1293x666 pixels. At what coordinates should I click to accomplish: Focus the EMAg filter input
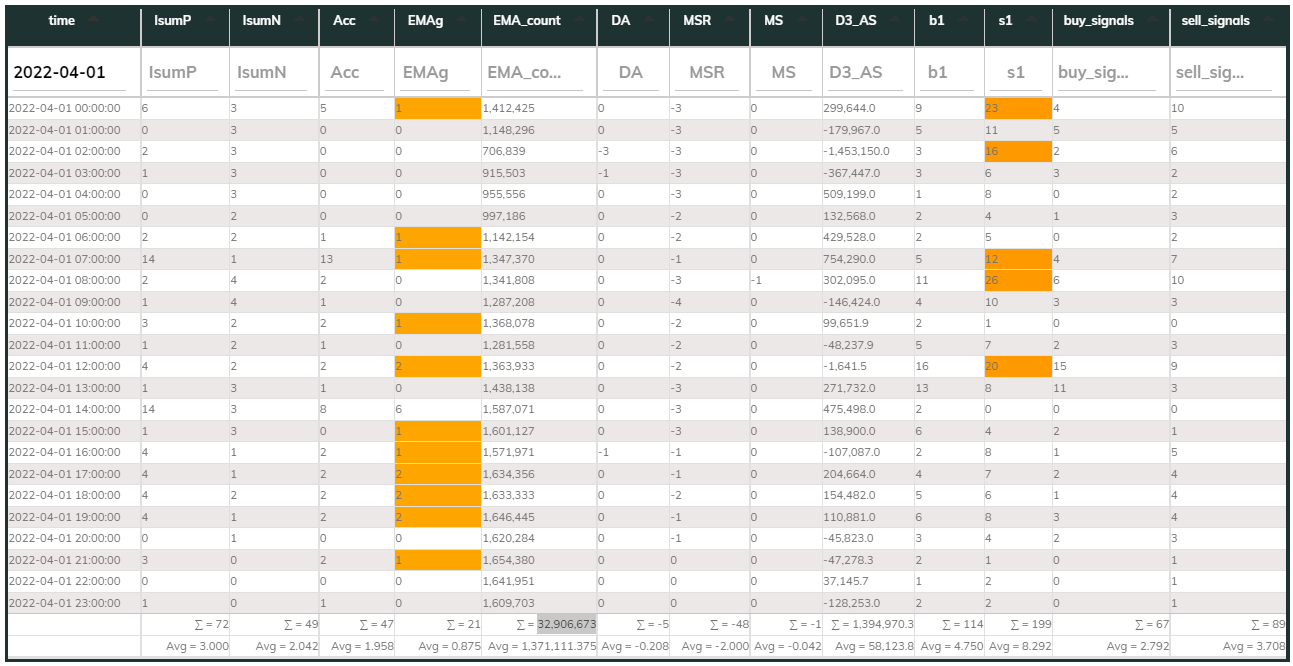(437, 72)
